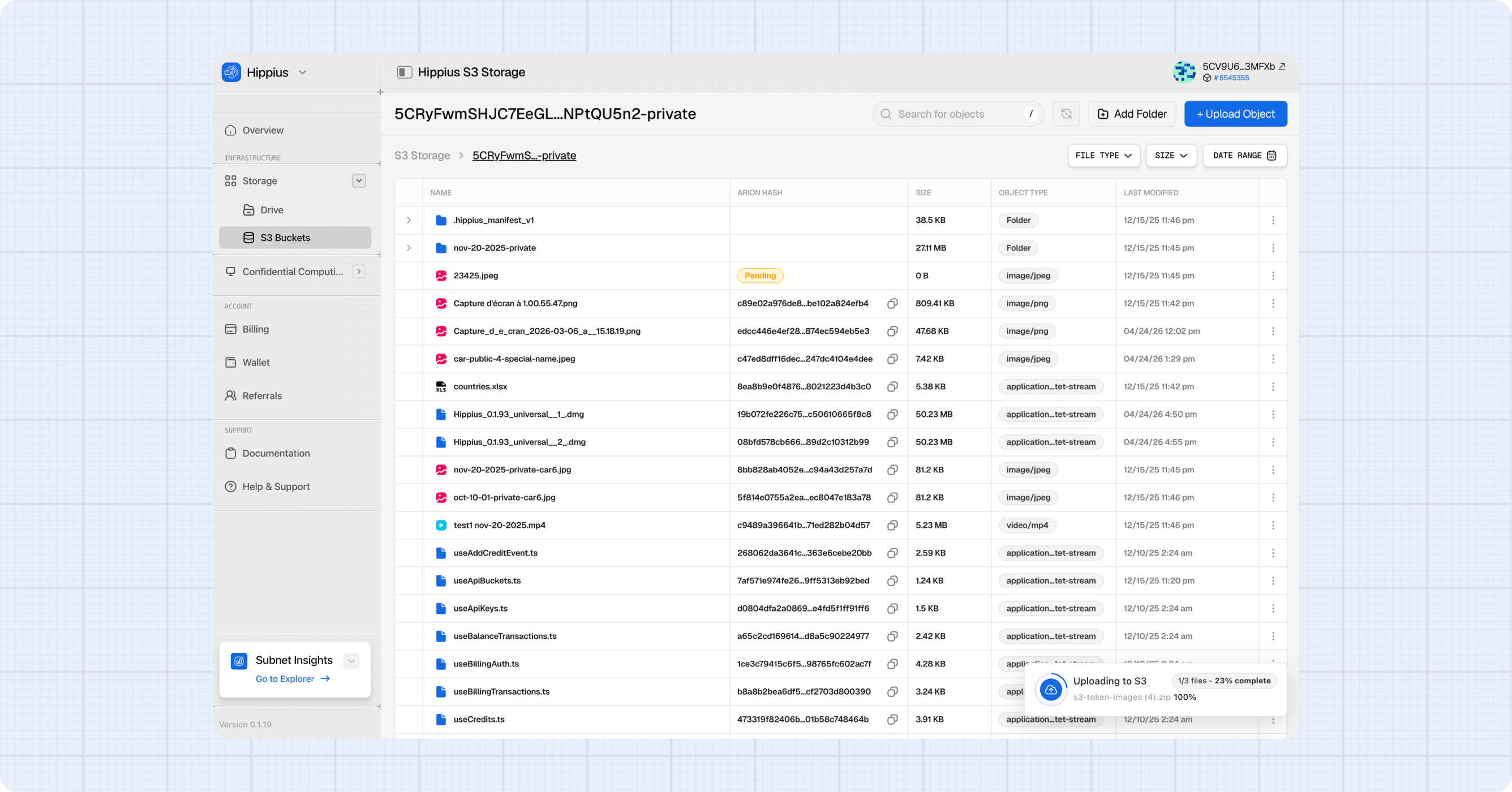This screenshot has height=792, width=1512.
Task: Collapse the Storage section chevron
Action: [359, 180]
